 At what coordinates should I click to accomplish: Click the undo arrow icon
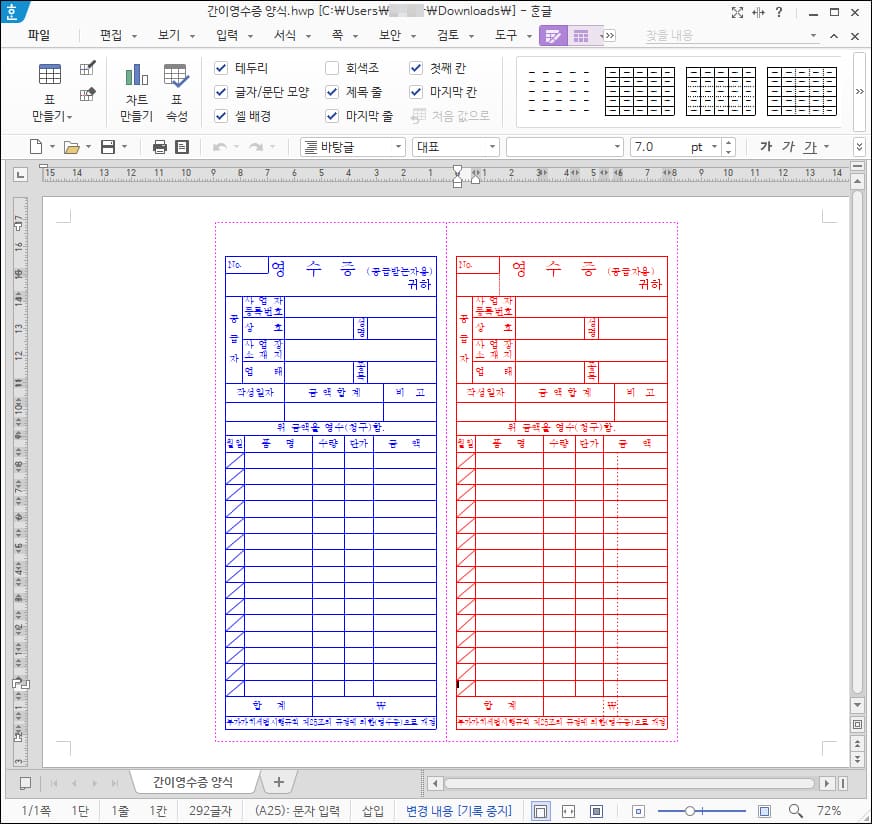coord(220,147)
